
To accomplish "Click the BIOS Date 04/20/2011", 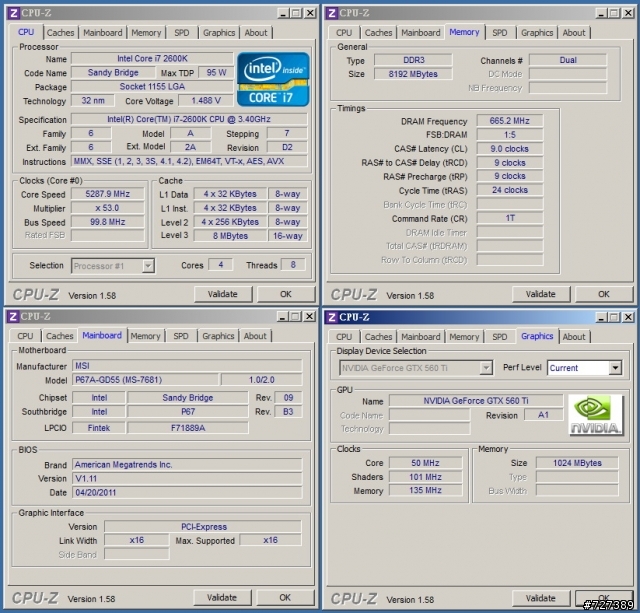I will click(187, 493).
